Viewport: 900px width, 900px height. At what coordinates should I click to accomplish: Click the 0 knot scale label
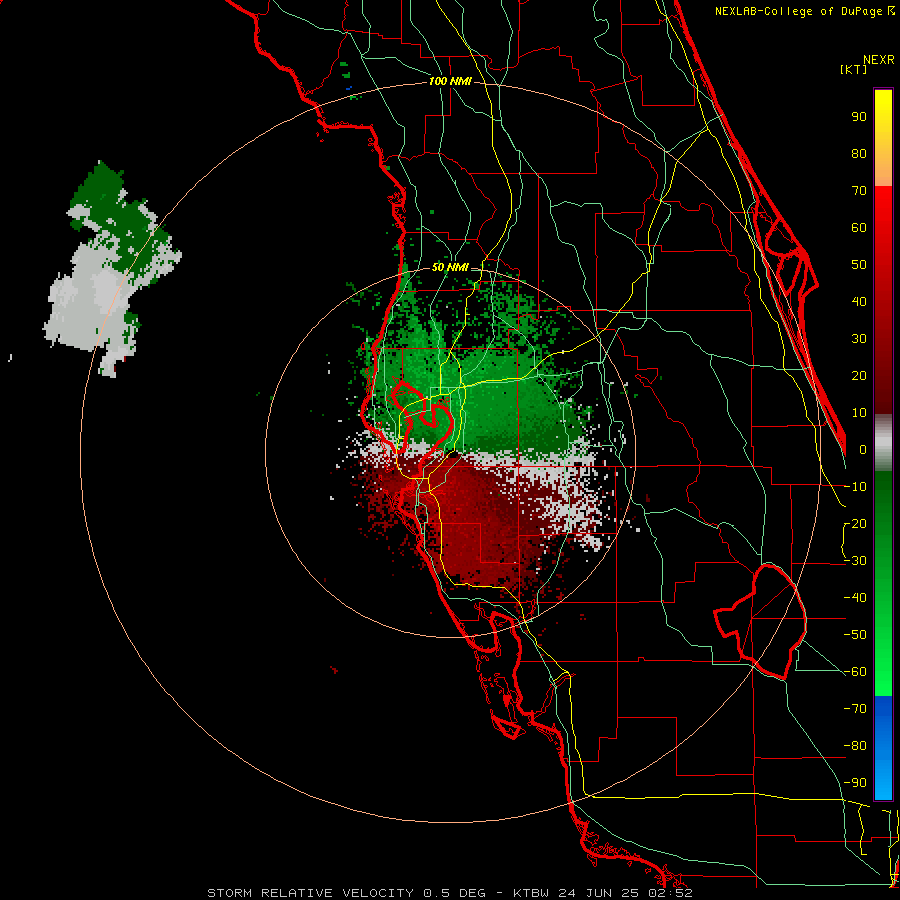(863, 449)
